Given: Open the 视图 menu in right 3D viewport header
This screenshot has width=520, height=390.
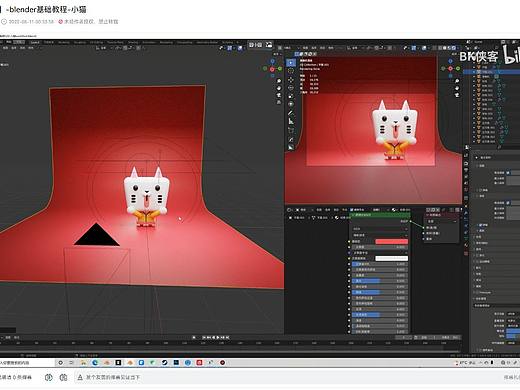Looking at the screenshot, I should click(x=305, y=48).
